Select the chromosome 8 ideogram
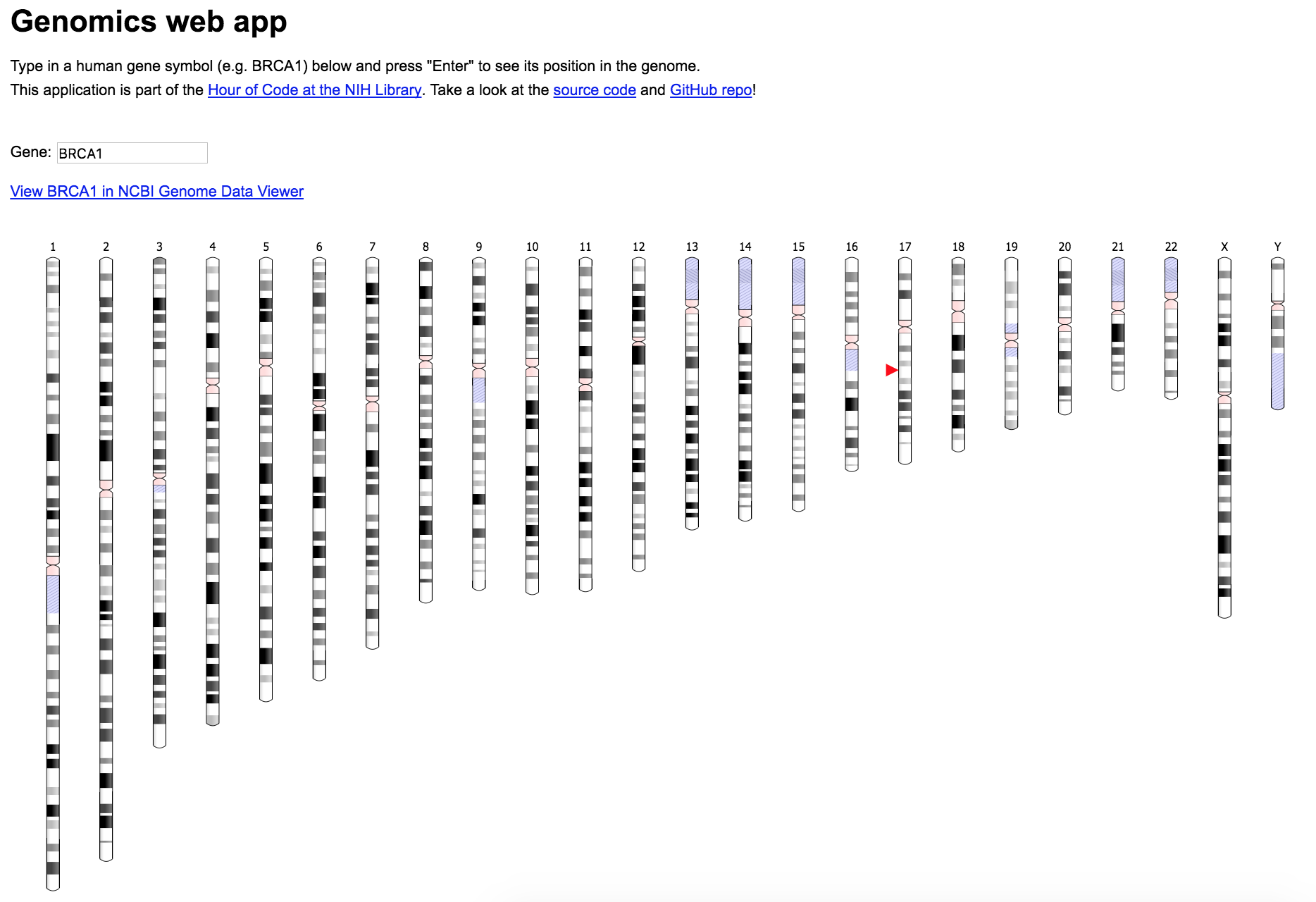This screenshot has width=1316, height=902. 426,430
